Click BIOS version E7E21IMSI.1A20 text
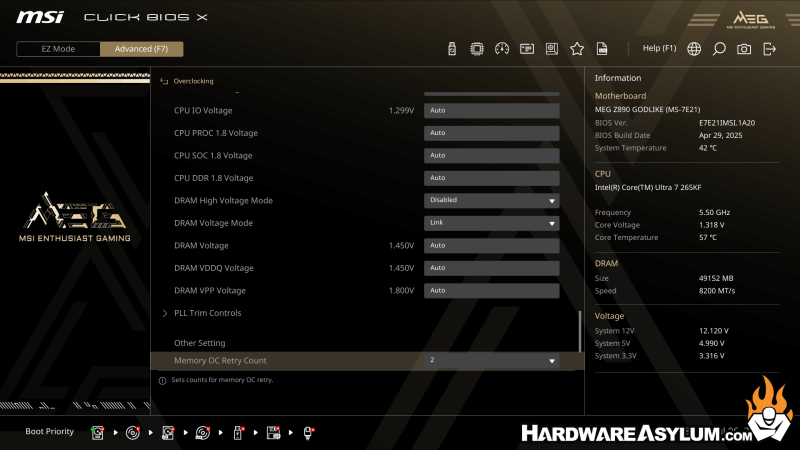 point(727,123)
